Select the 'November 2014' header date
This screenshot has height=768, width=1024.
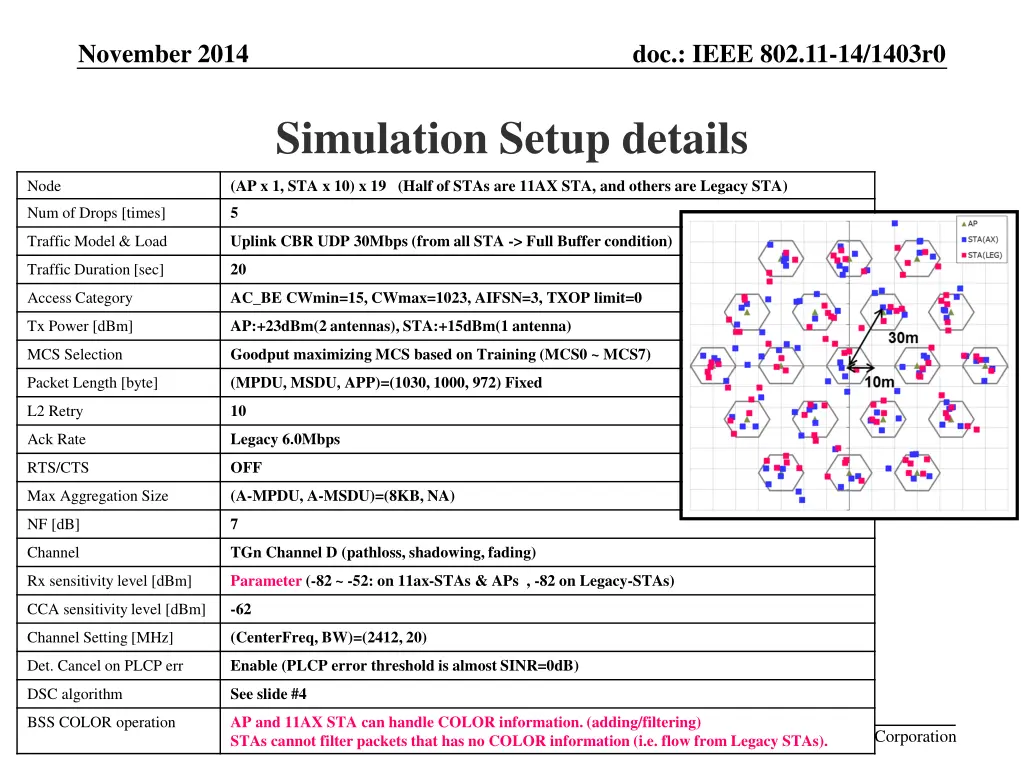point(163,54)
